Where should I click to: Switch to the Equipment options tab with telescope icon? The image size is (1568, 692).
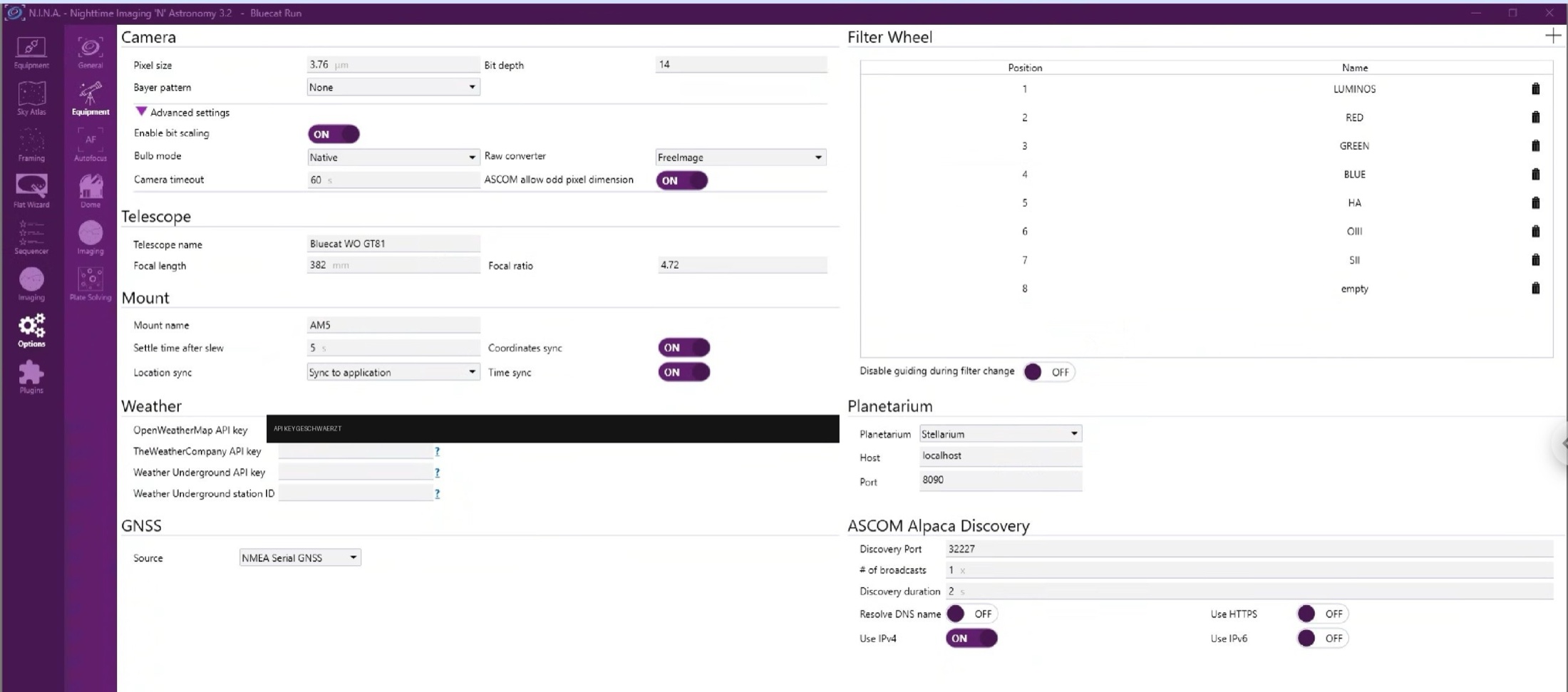(x=91, y=98)
